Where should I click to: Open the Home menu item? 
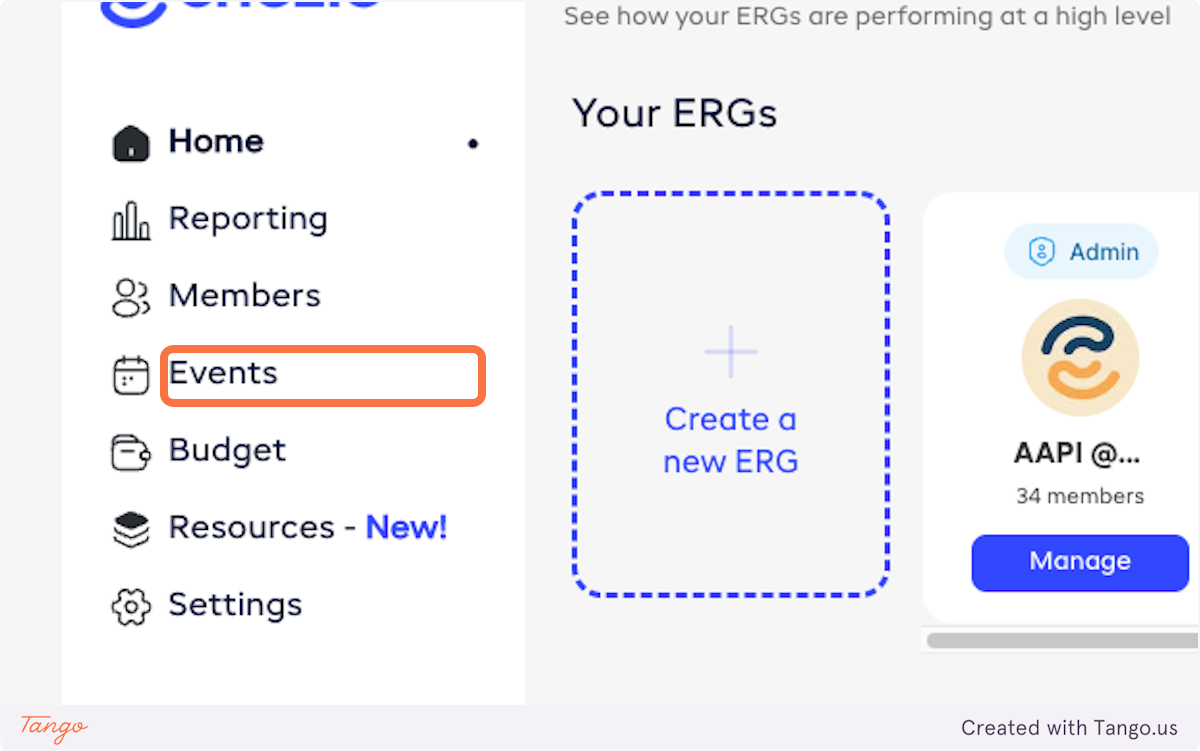(216, 142)
